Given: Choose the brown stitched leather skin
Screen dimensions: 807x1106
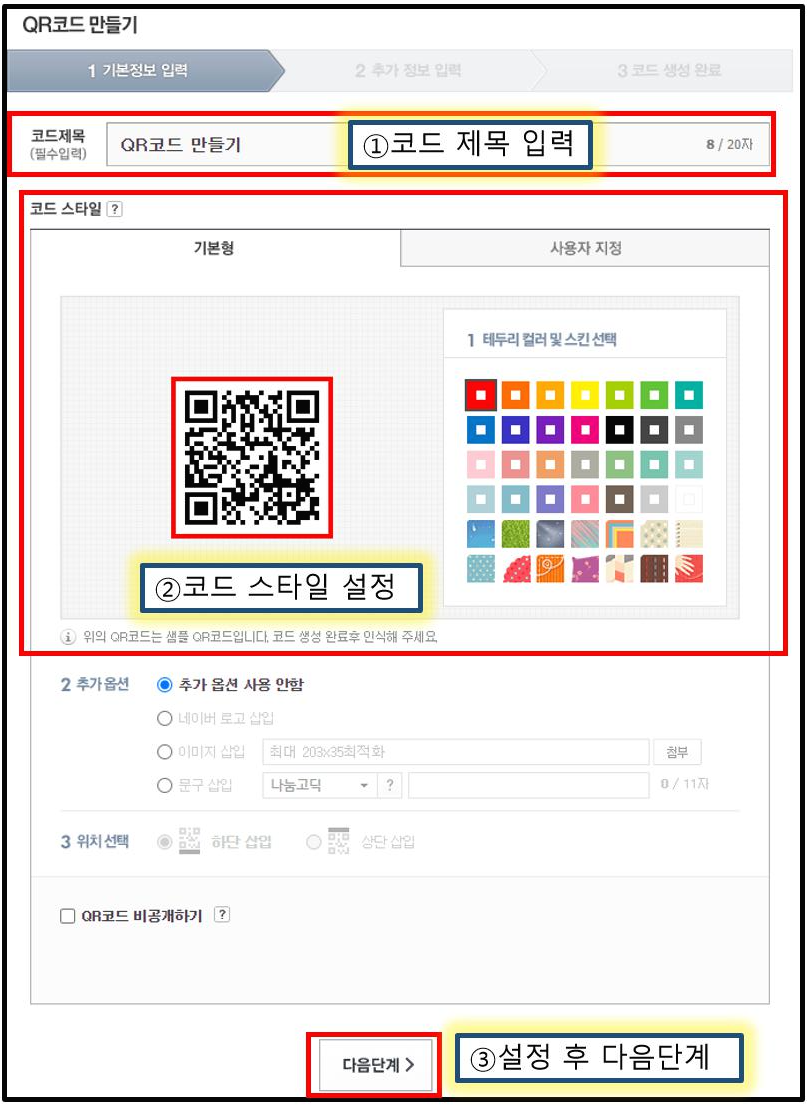Looking at the screenshot, I should click(x=654, y=569).
